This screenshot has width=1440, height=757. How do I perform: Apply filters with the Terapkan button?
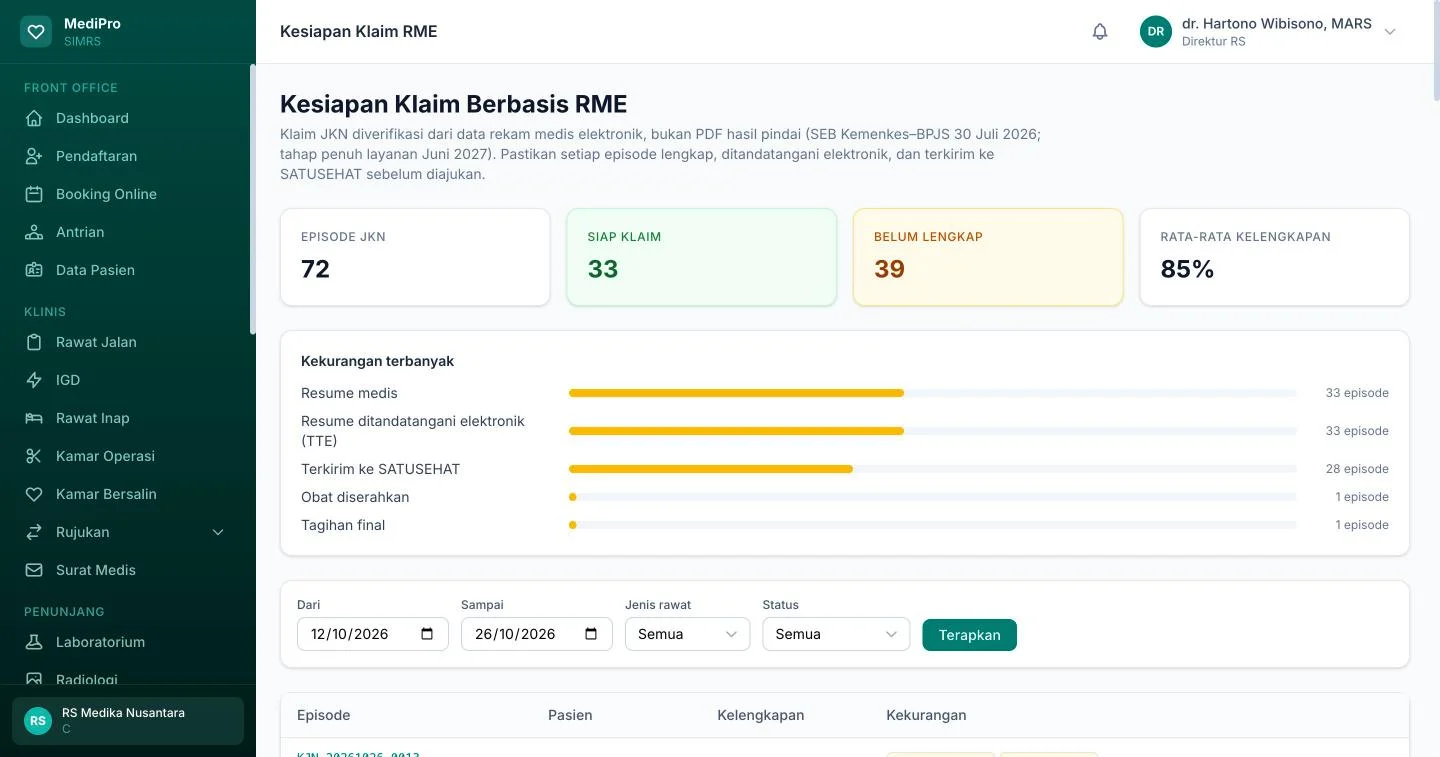coord(969,635)
